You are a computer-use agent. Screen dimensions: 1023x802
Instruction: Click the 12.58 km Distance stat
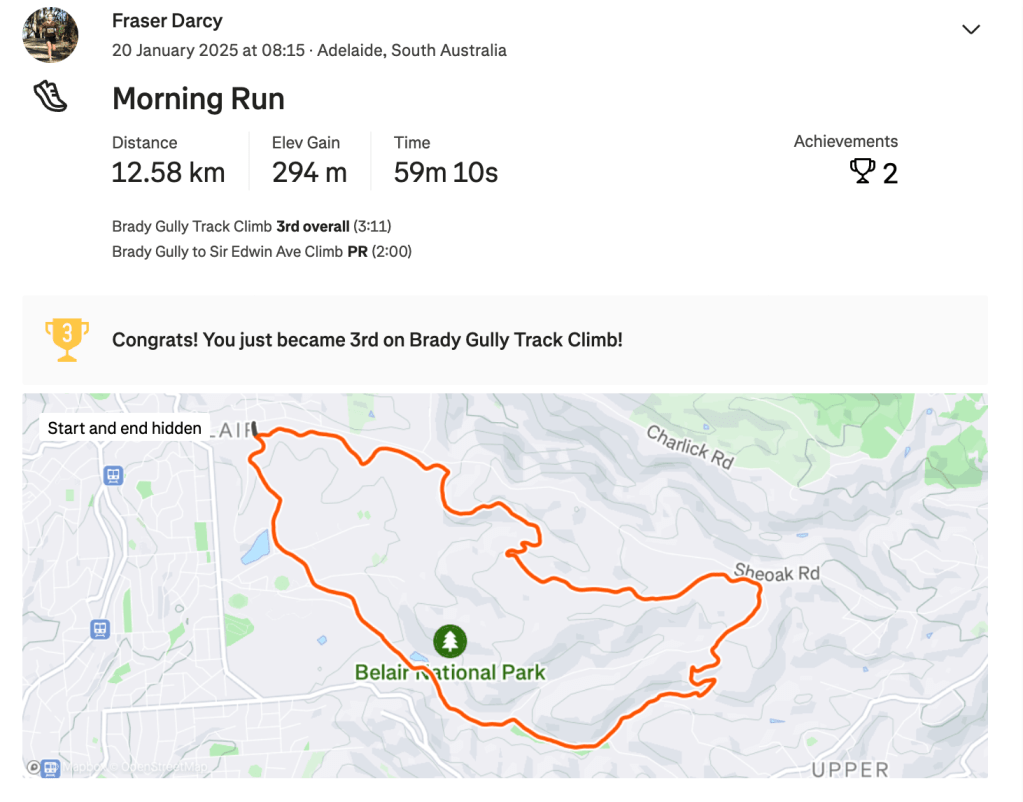(x=168, y=172)
